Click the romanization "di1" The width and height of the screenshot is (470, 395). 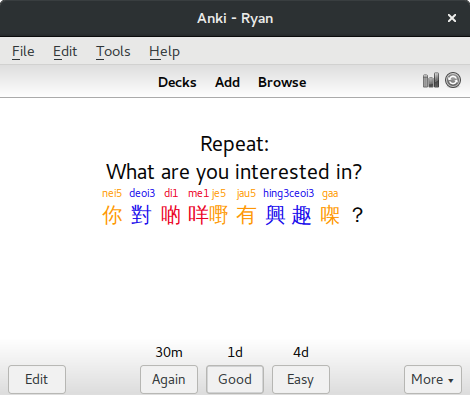tap(171, 193)
